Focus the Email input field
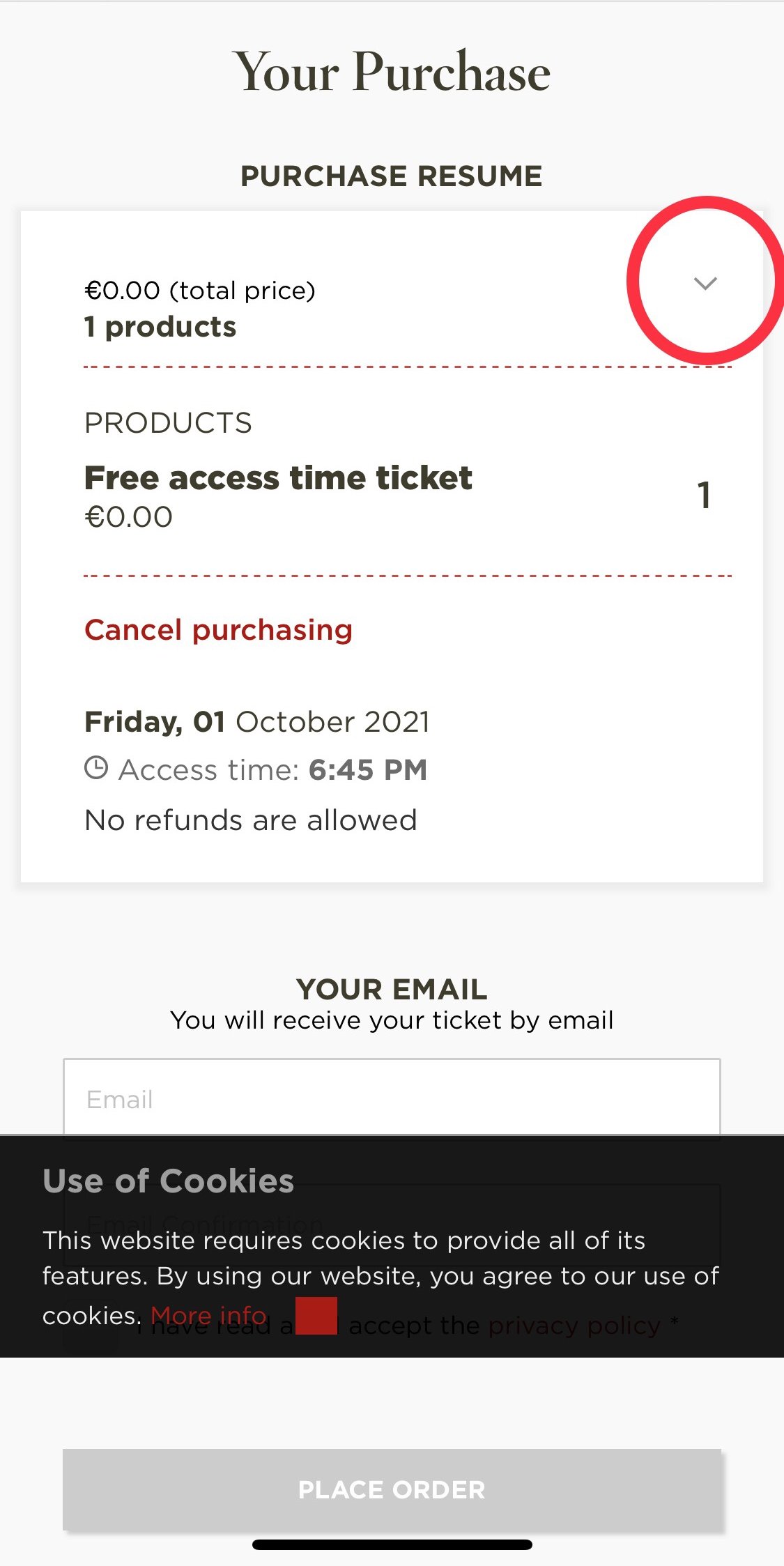 (x=392, y=1098)
